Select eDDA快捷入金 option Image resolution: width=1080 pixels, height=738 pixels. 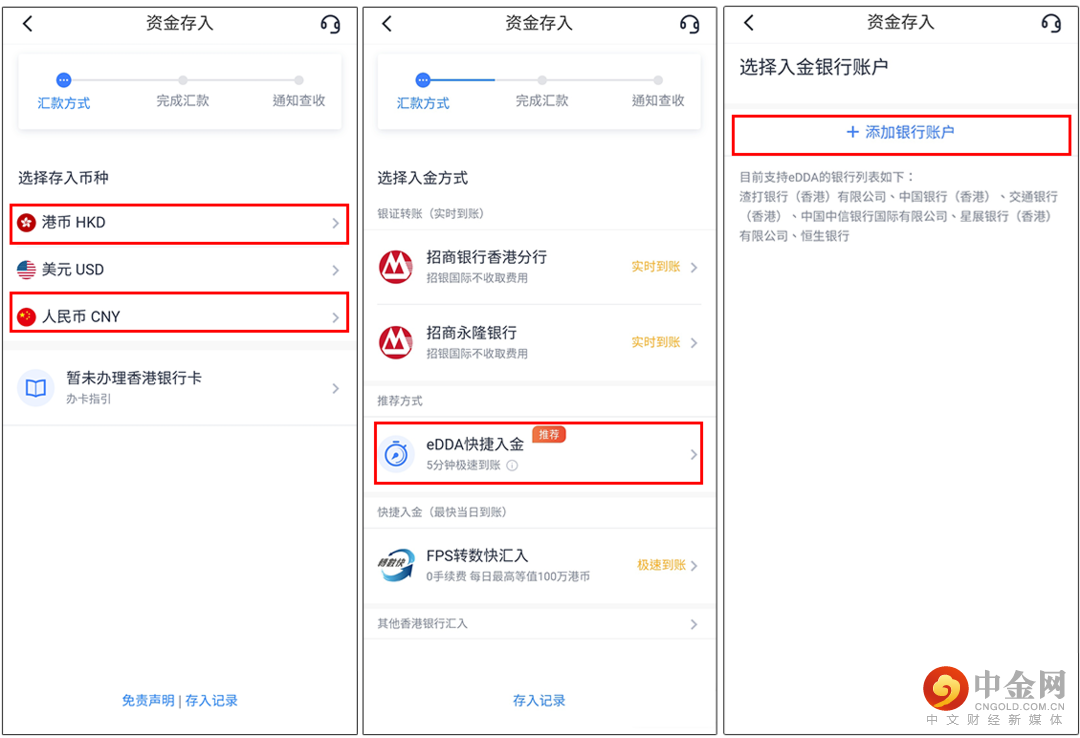539,453
